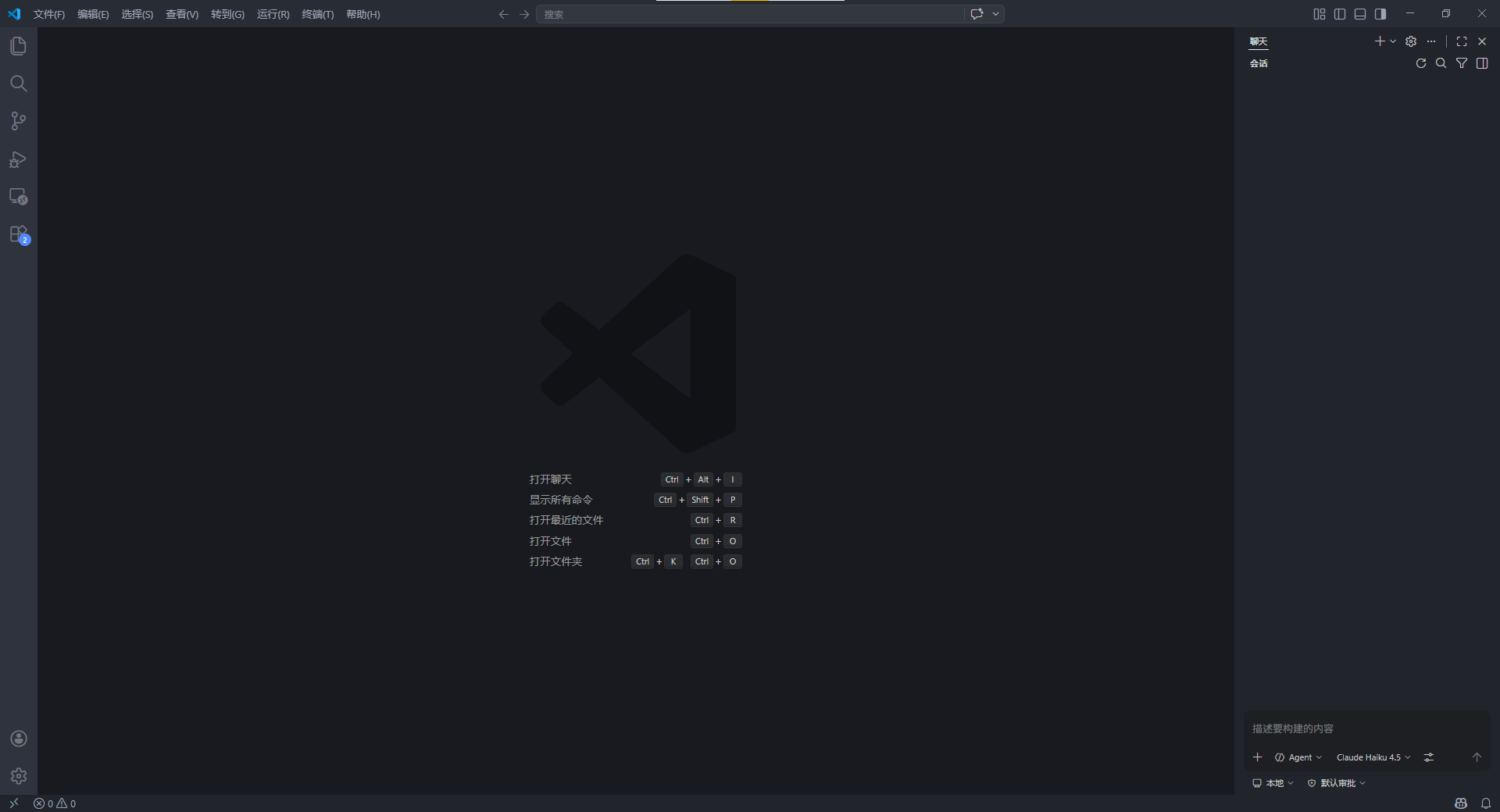Open the Run and Debug view
The width and height of the screenshot is (1500, 812).
(x=18, y=159)
